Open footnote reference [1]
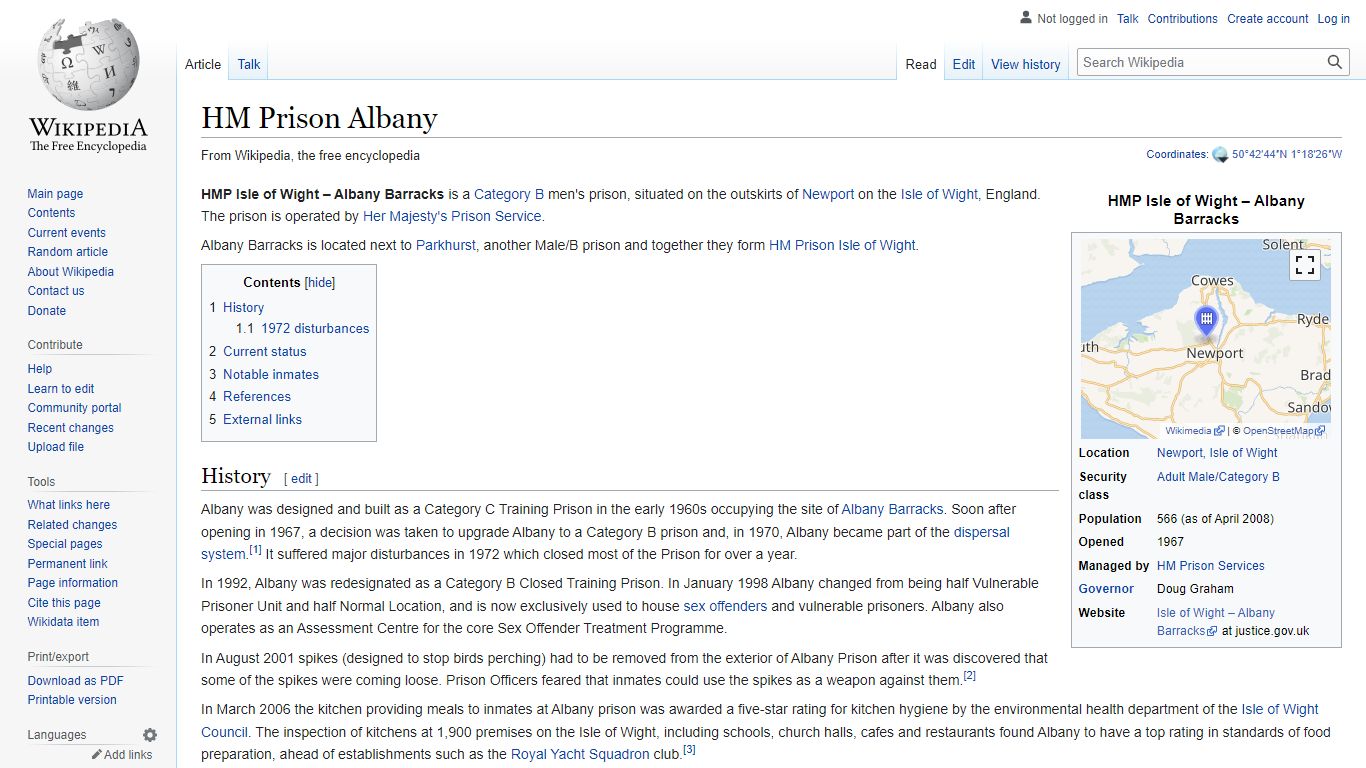Viewport: 1366px width, 768px height. [255, 549]
